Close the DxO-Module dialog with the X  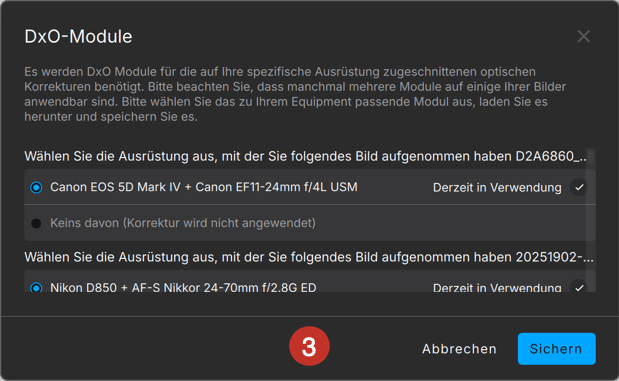click(x=583, y=36)
